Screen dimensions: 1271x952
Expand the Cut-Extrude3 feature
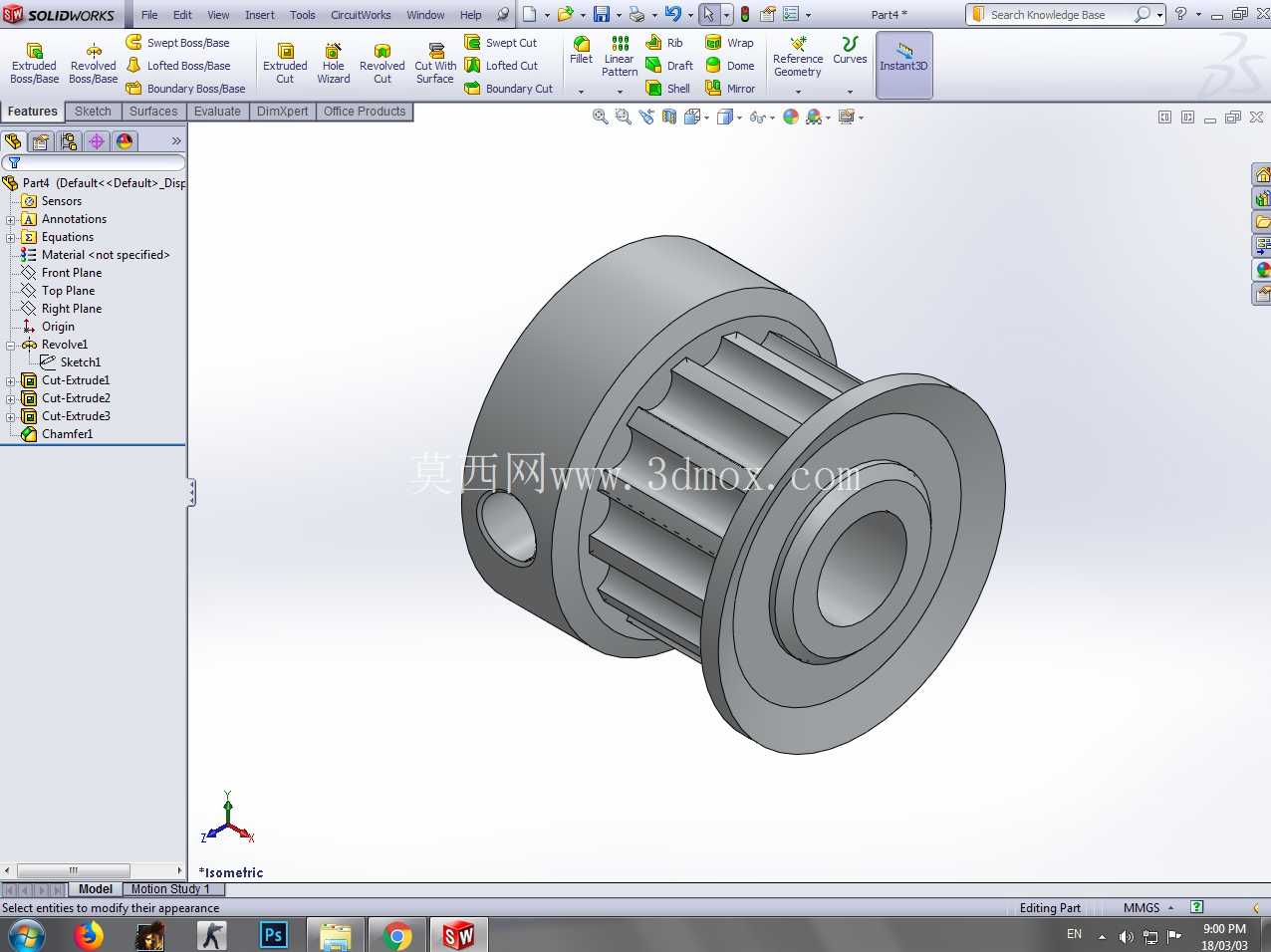pos(11,416)
